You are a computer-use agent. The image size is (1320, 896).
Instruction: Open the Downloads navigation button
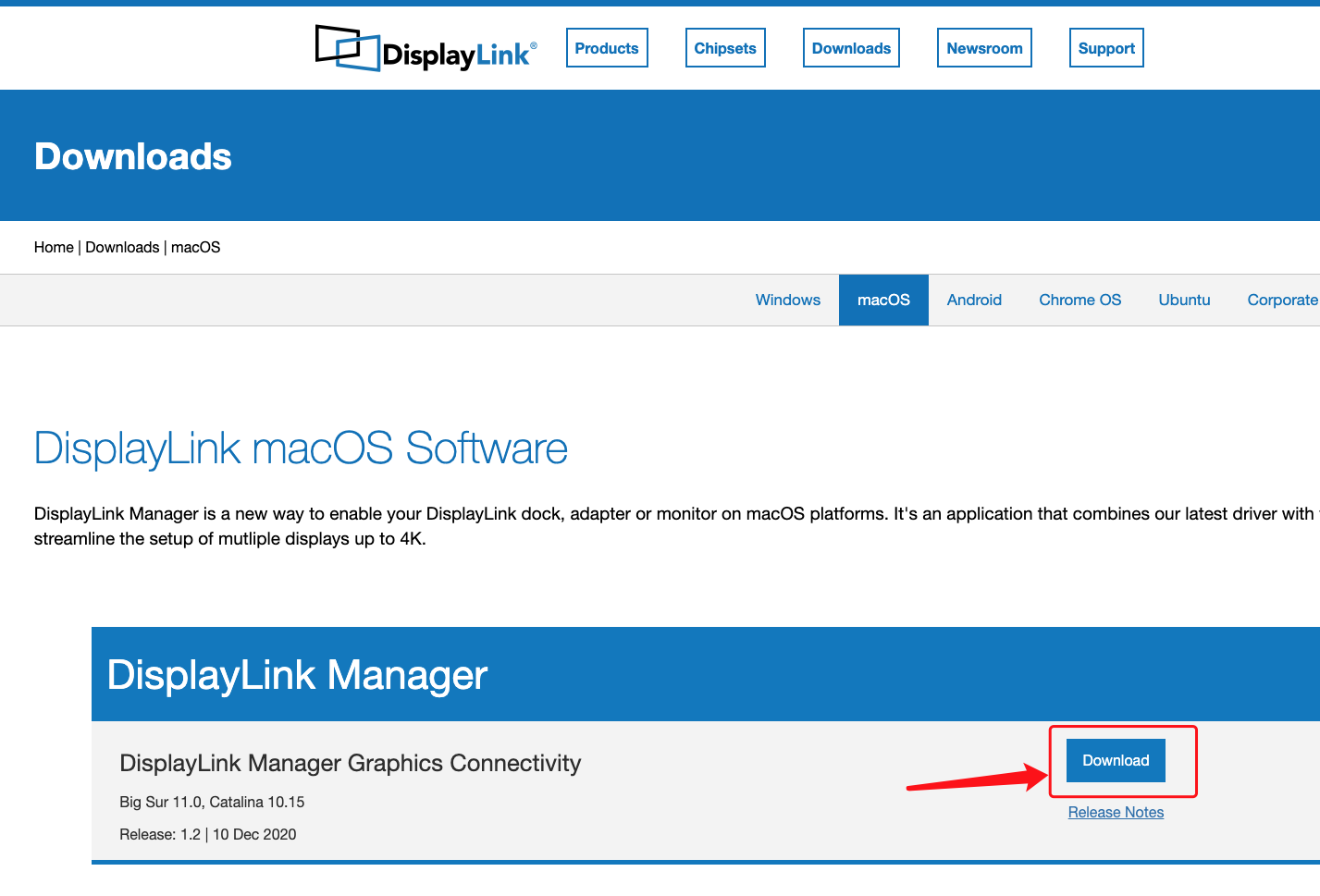(851, 48)
